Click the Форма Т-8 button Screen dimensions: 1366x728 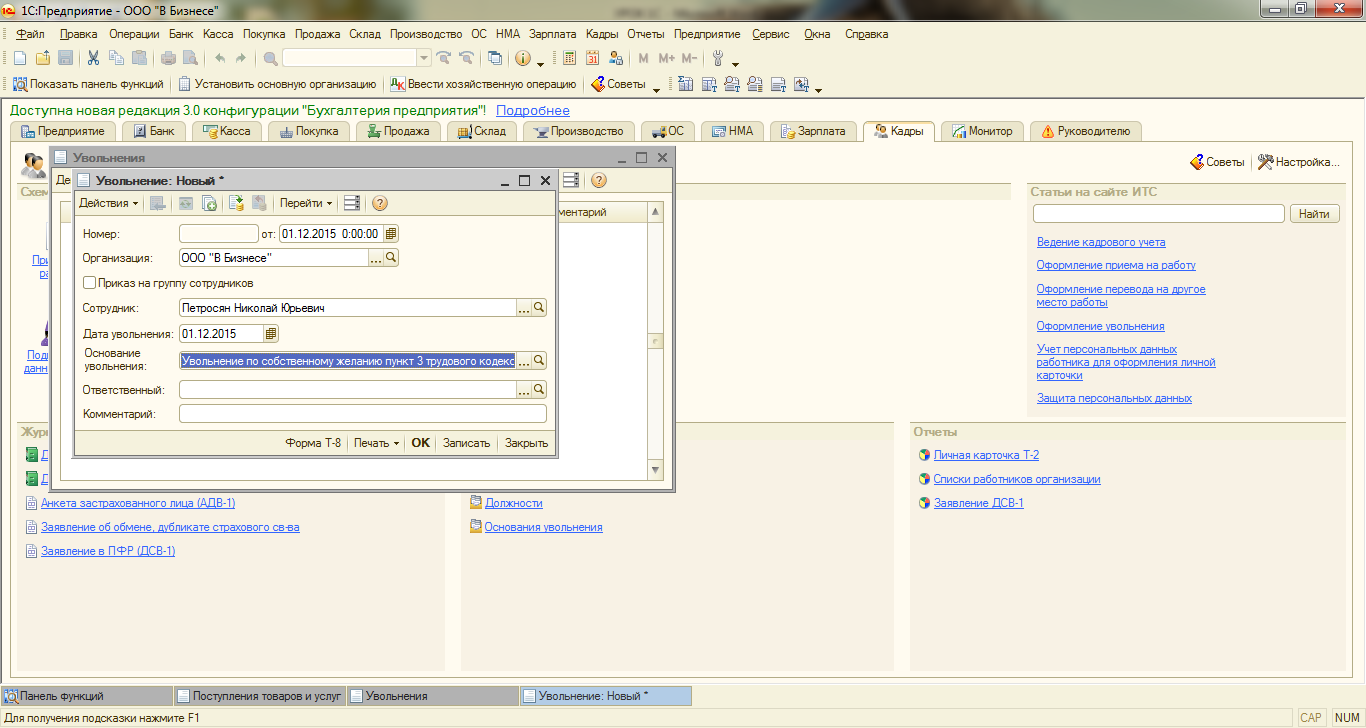pos(313,443)
